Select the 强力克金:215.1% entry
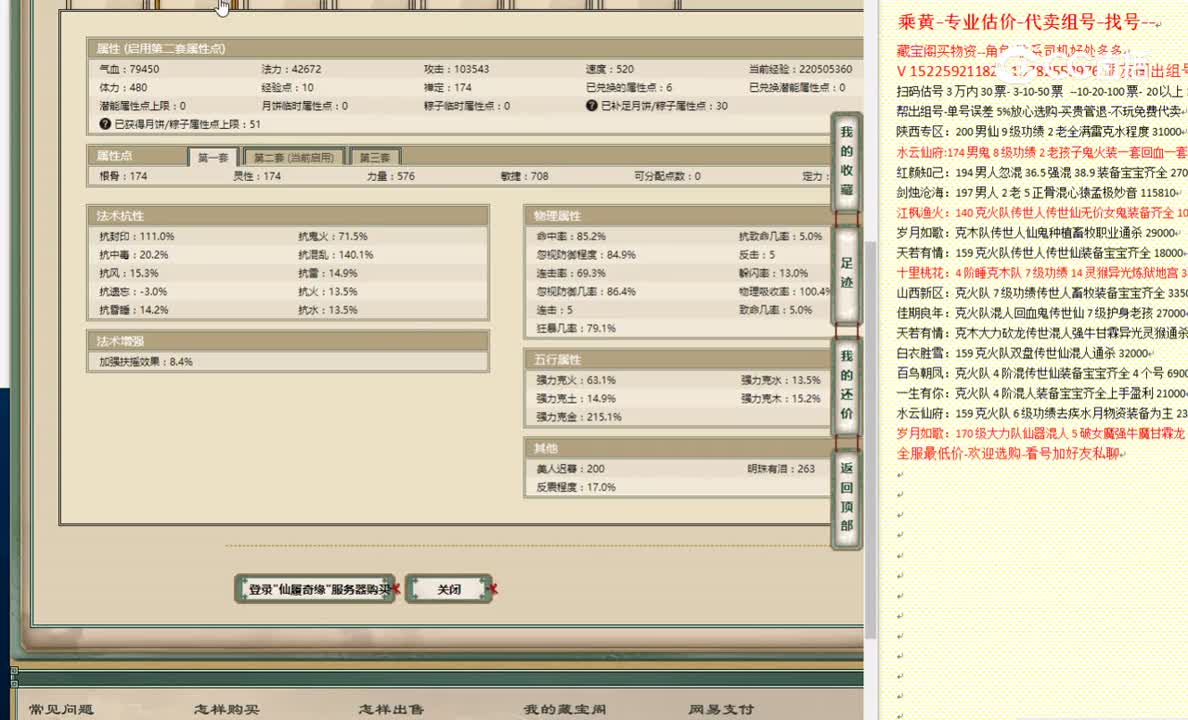Viewport: 1188px width, 720px height. (579, 417)
